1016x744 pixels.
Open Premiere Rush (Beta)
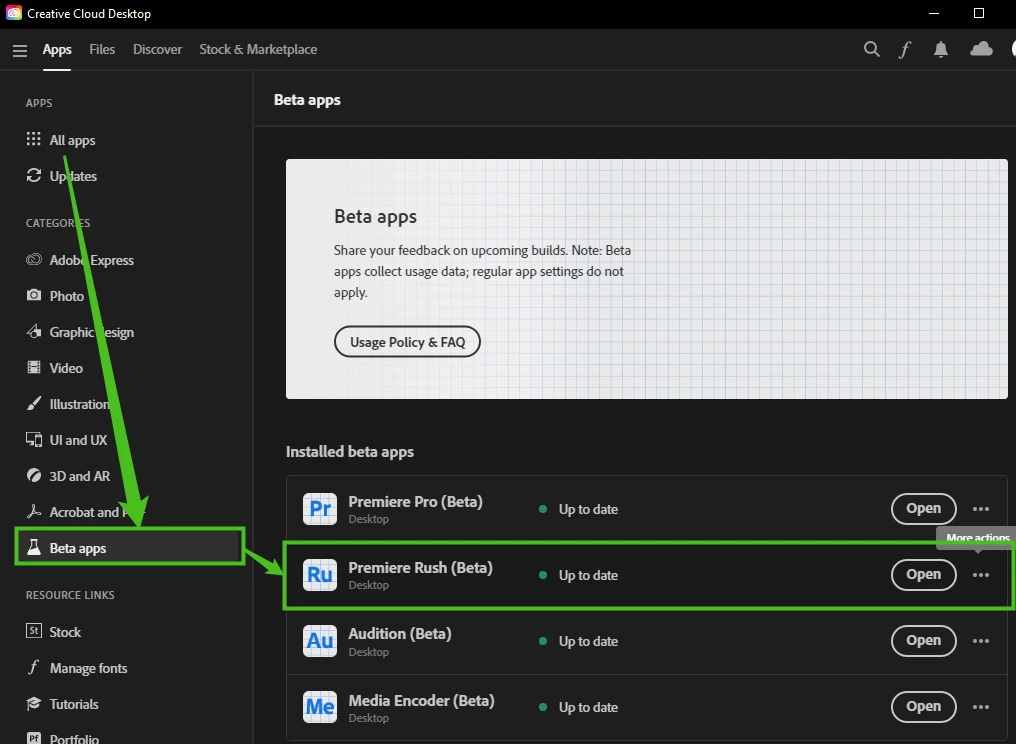pos(923,575)
